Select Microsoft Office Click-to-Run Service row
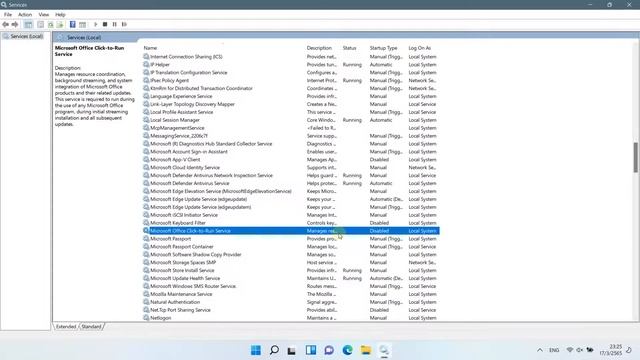 click(x=291, y=231)
